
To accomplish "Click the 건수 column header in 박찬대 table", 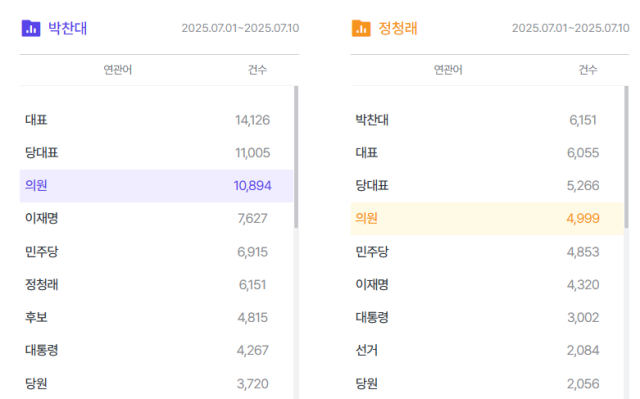I will (x=257, y=70).
